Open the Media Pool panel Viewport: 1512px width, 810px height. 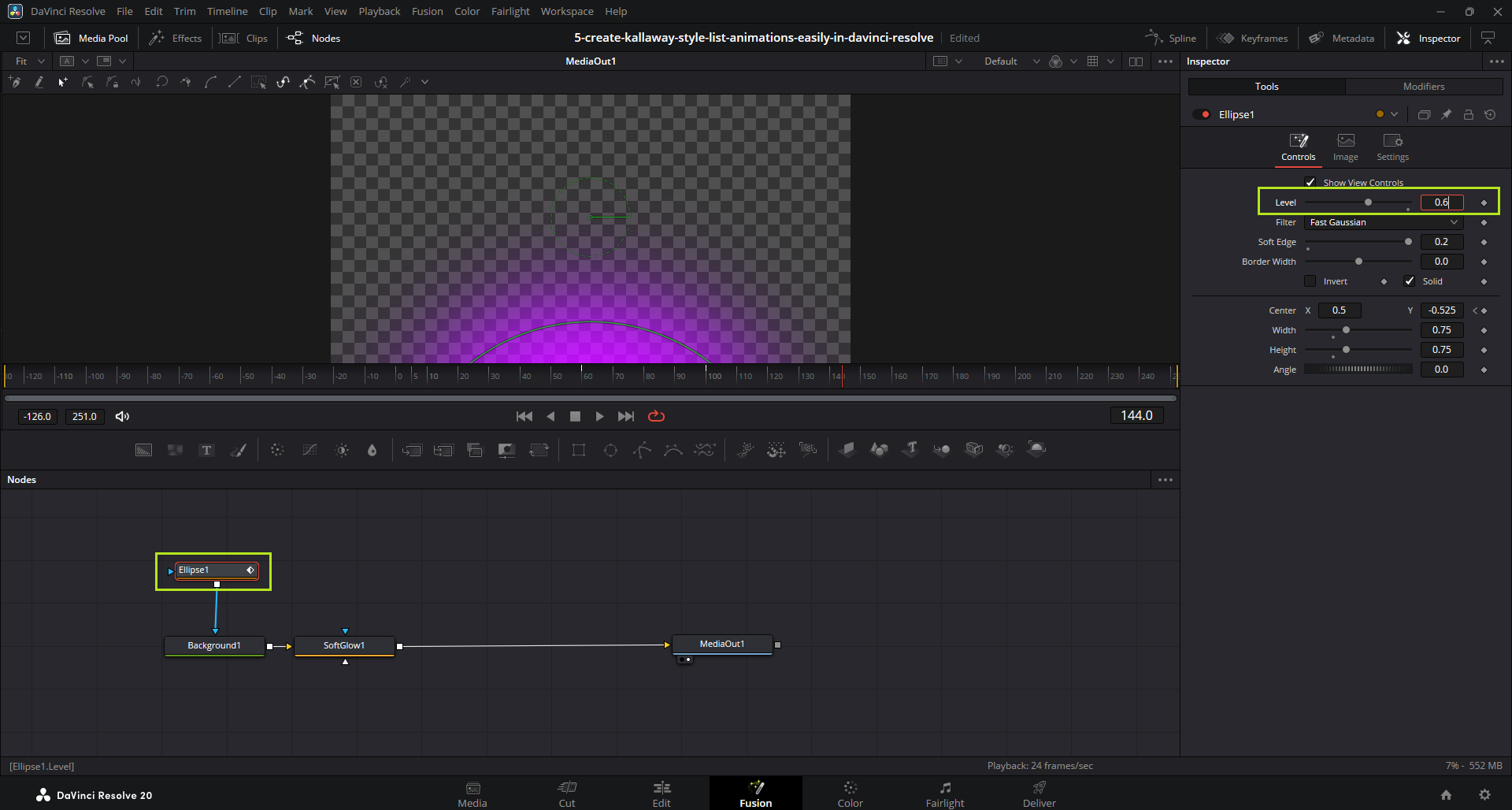click(91, 38)
